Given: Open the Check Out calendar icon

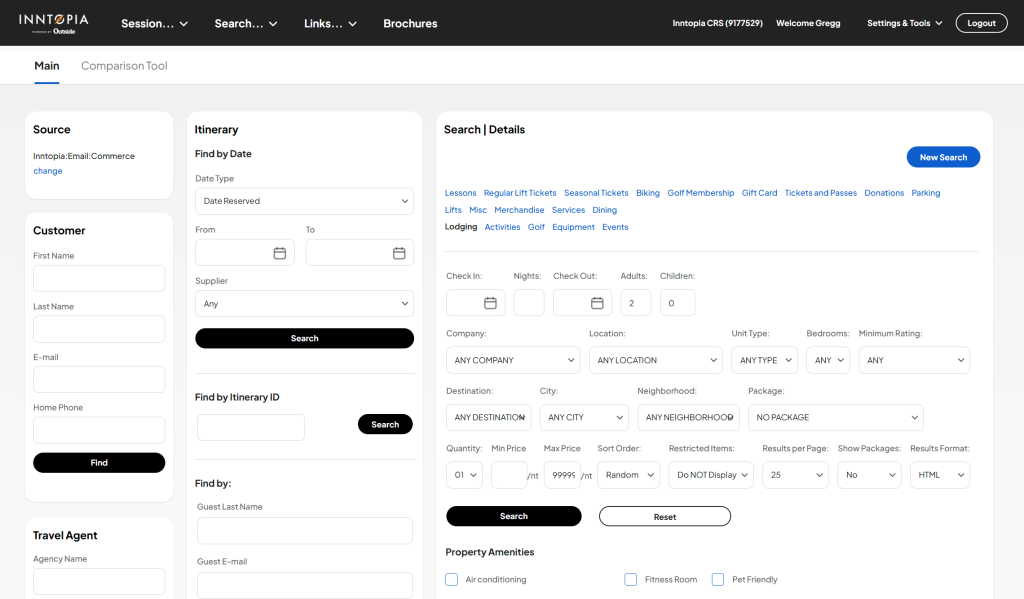Looking at the screenshot, I should (x=597, y=303).
